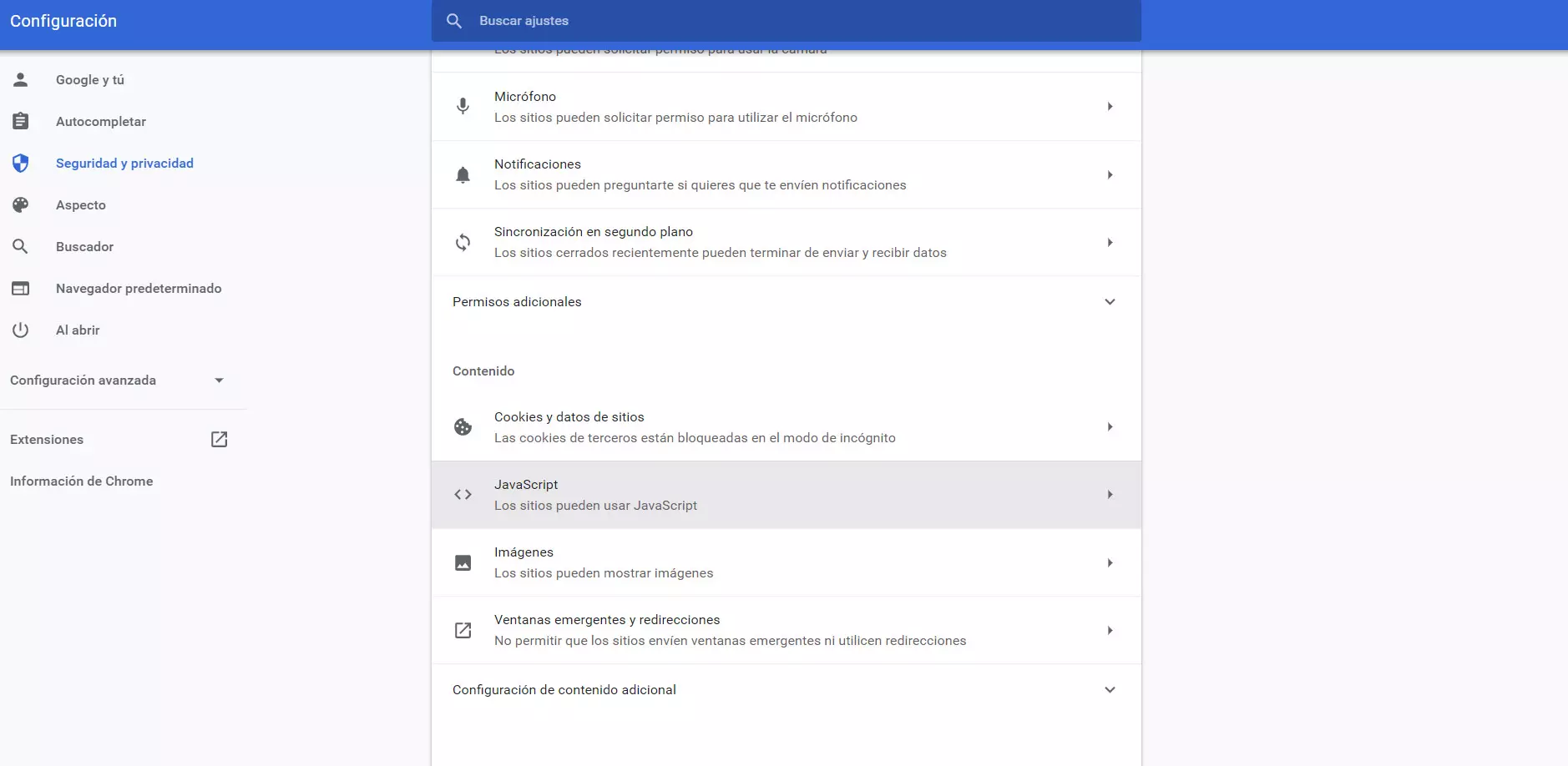The width and height of the screenshot is (1568, 766).
Task: Open the Google y tú section
Action: coord(89,79)
